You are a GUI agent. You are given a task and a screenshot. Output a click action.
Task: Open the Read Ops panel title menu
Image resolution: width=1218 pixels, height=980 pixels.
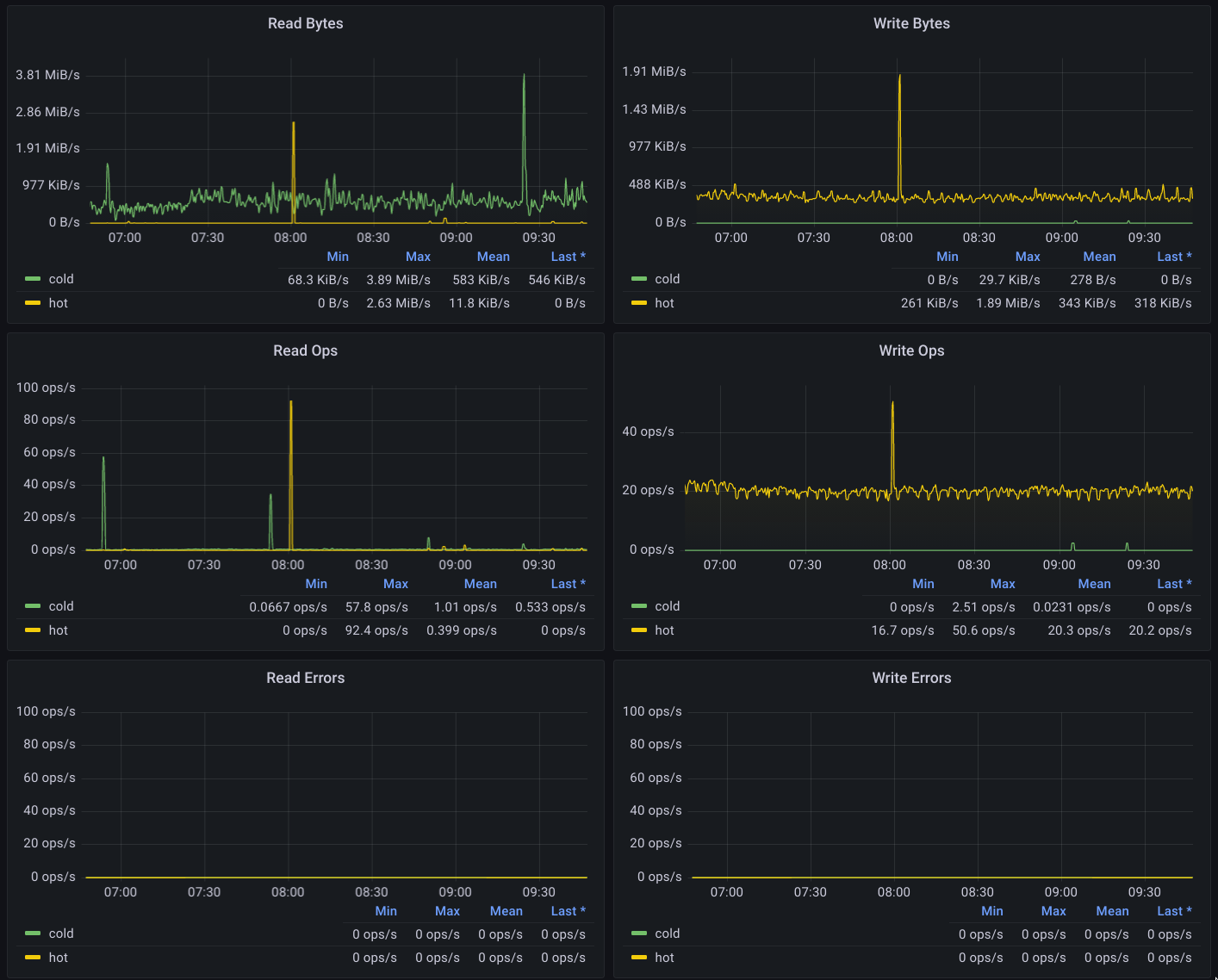coord(305,350)
